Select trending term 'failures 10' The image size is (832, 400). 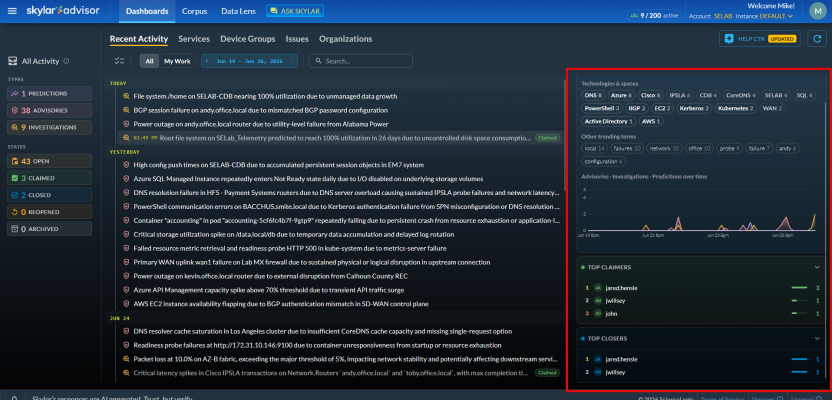627,149
